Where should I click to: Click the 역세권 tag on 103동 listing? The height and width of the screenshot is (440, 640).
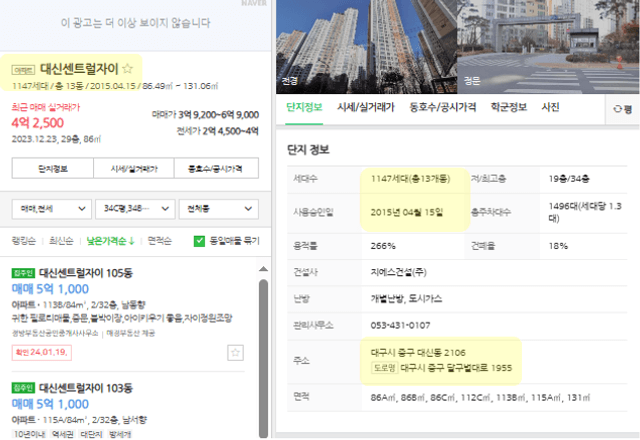point(62,434)
